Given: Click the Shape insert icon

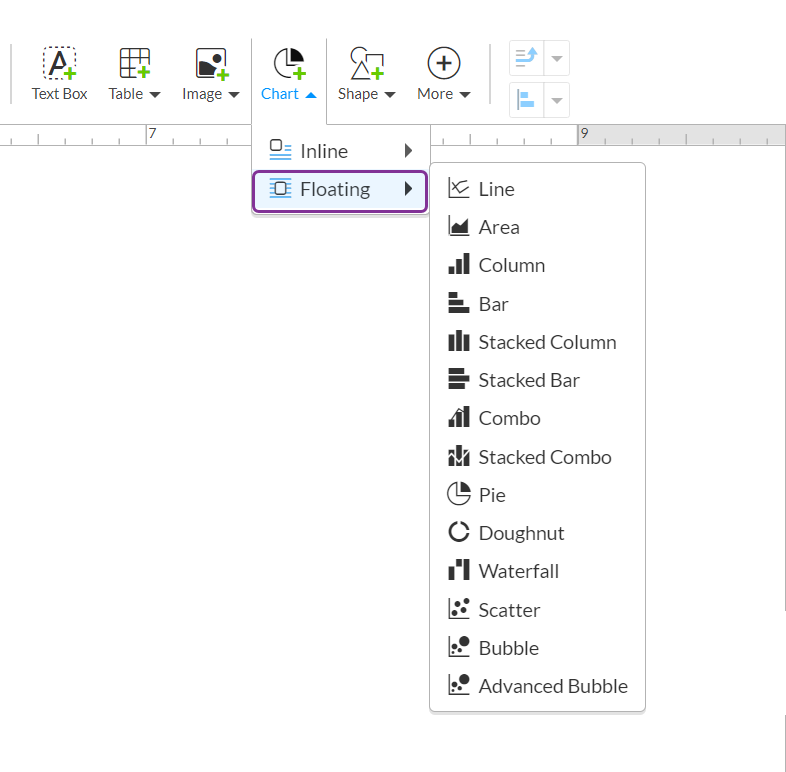Looking at the screenshot, I should (x=366, y=64).
